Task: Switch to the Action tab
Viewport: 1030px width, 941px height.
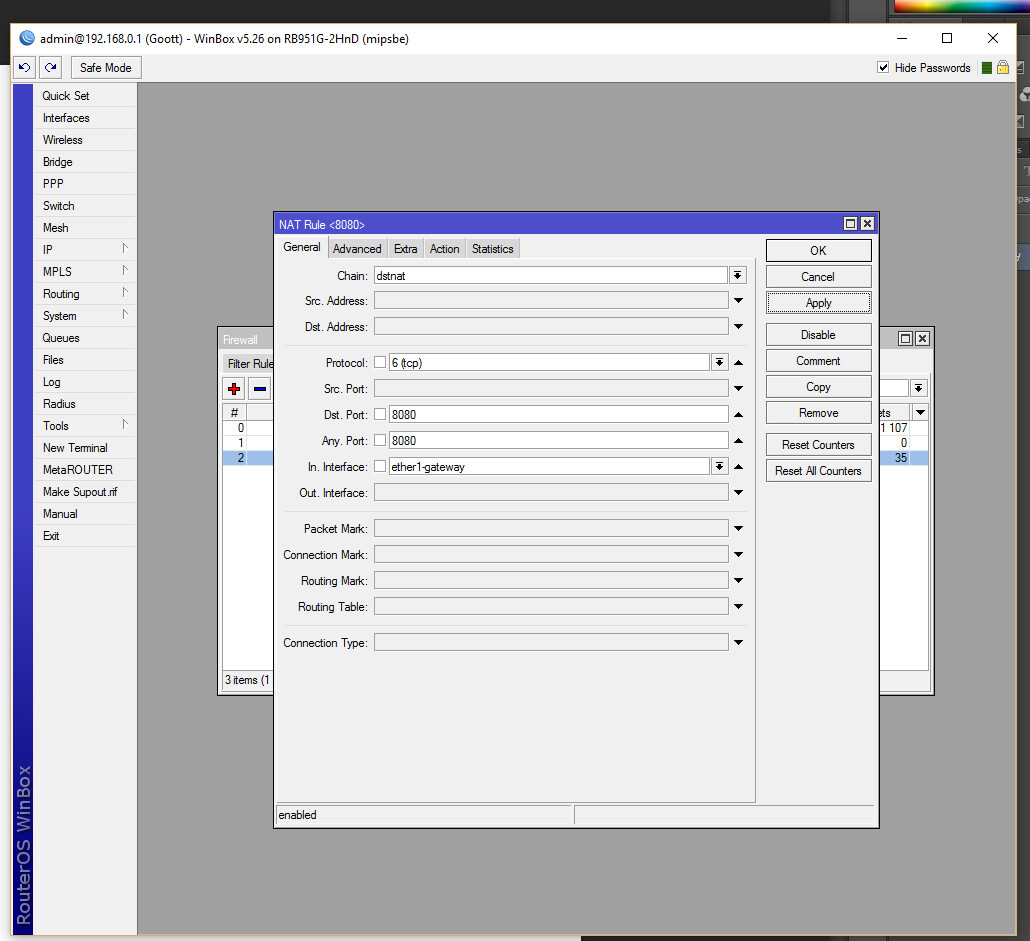Action: click(x=444, y=249)
